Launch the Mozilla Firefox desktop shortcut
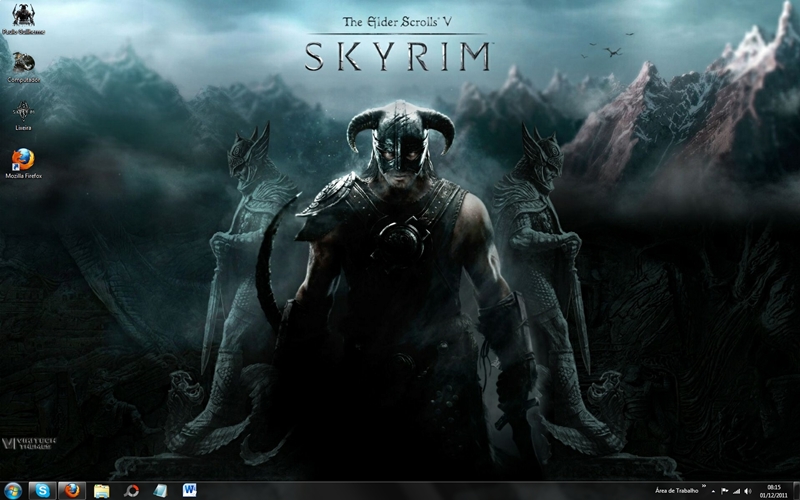Image resolution: width=800 pixels, height=500 pixels. 23,163
